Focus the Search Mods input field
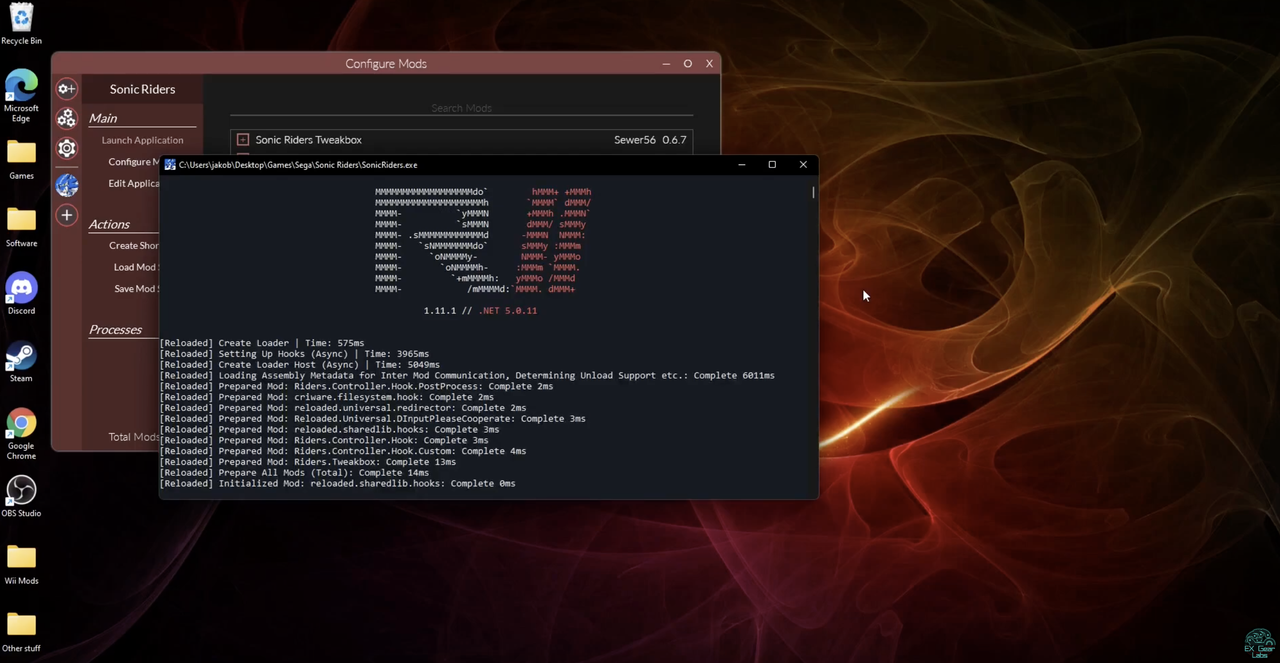 coord(461,108)
